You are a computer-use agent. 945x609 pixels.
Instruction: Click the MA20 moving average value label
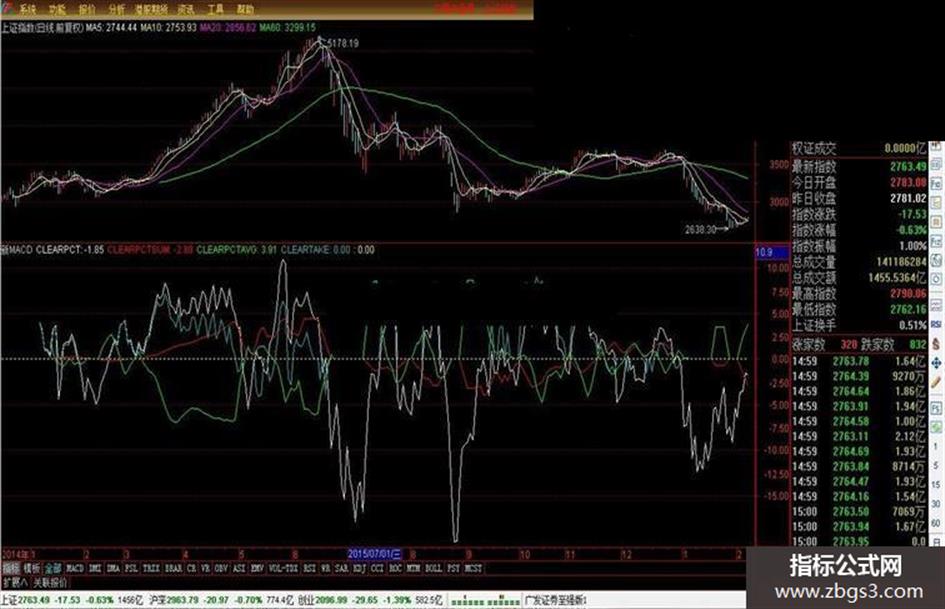228,28
